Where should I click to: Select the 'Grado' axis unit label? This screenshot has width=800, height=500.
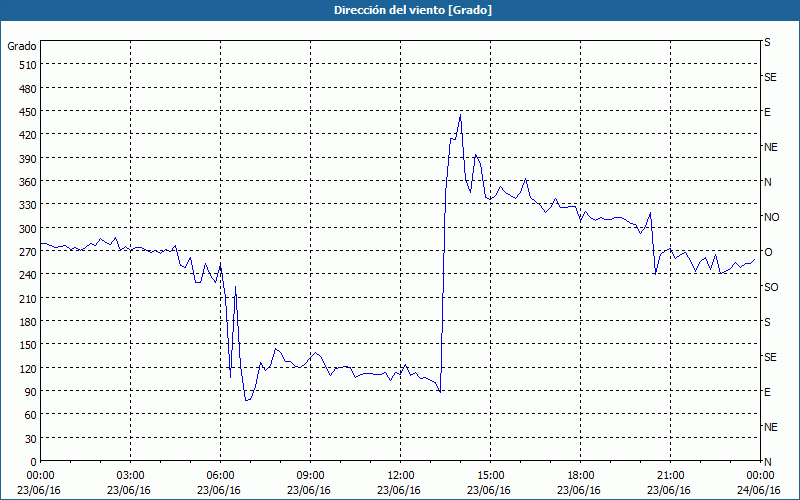click(x=22, y=46)
